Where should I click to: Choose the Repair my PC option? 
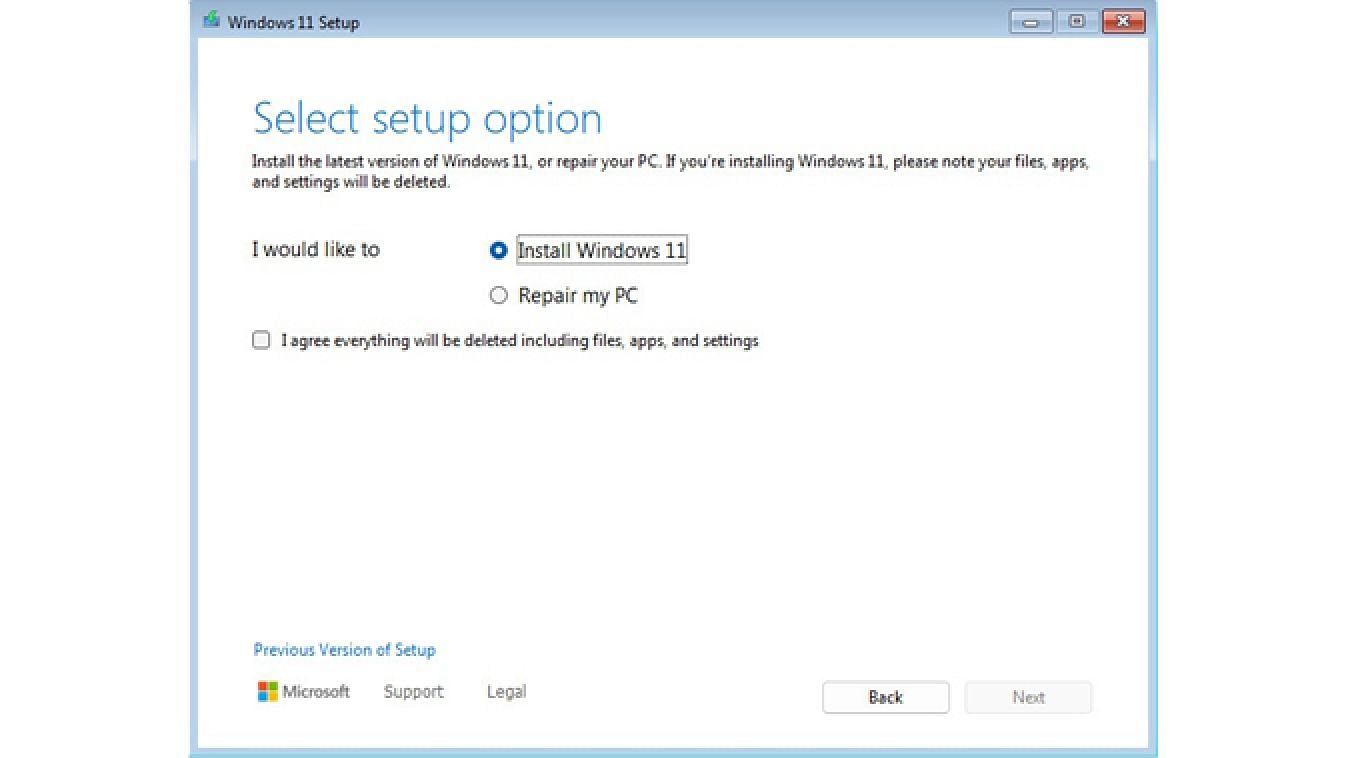pos(498,296)
